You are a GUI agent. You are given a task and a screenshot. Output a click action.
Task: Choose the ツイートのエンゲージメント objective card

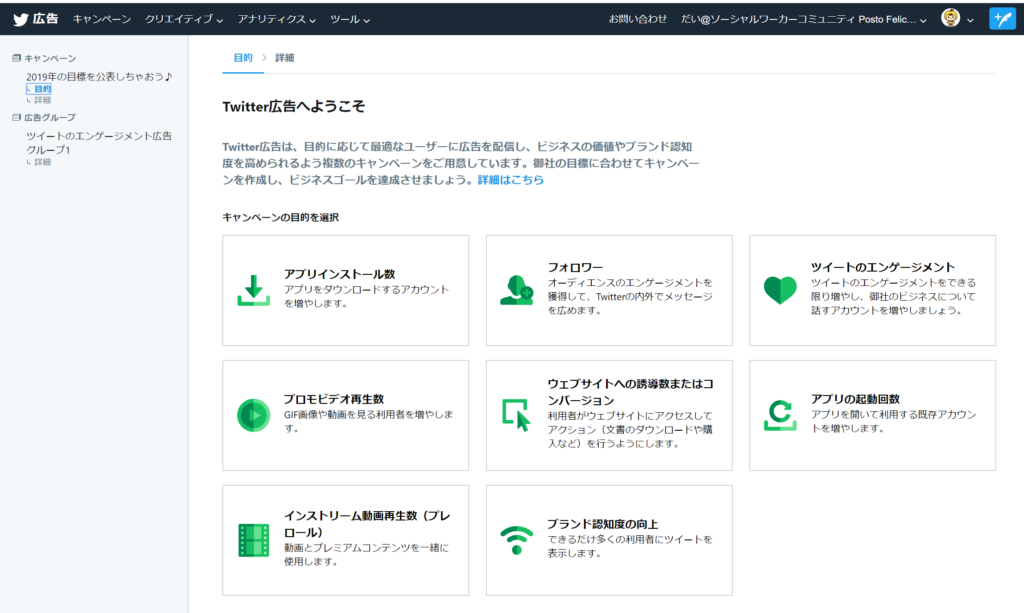(x=872, y=291)
